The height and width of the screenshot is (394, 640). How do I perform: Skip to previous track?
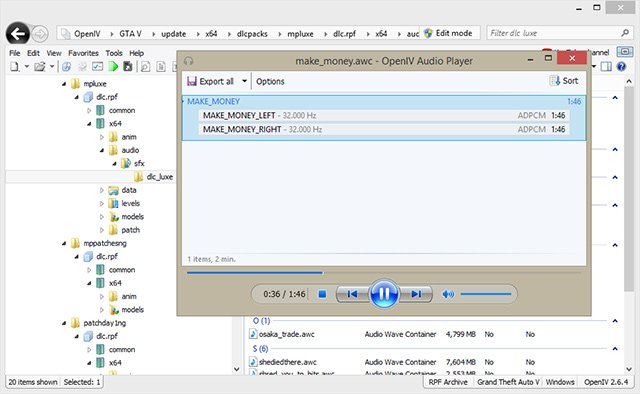(x=352, y=294)
